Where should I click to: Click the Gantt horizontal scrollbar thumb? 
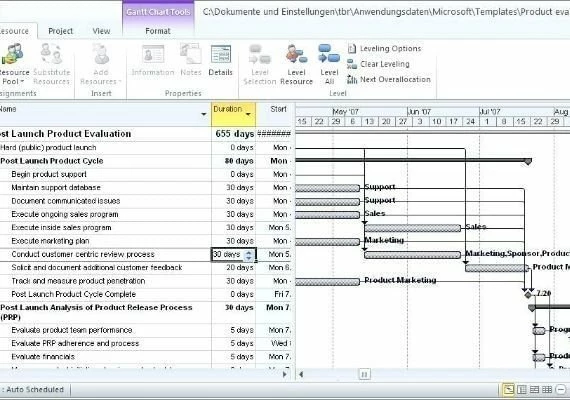(364, 374)
